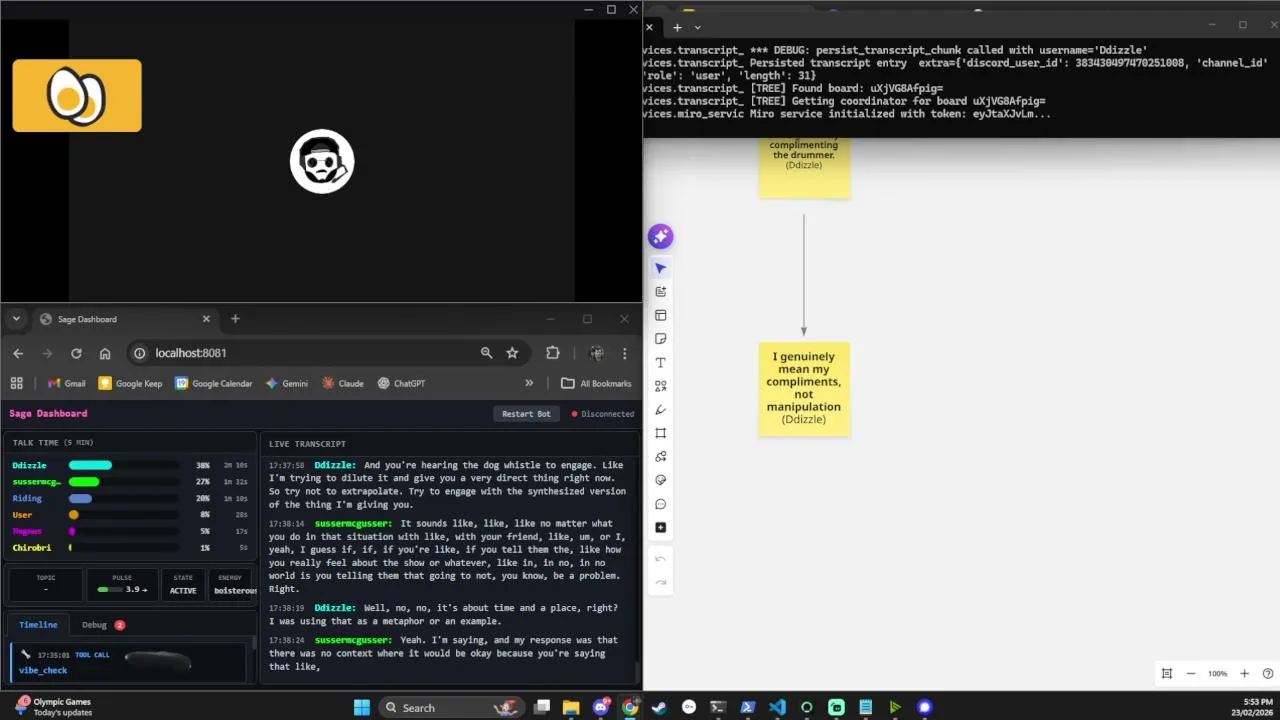
Task: Reload the Sage Dashboard page
Action: [x=76, y=353]
